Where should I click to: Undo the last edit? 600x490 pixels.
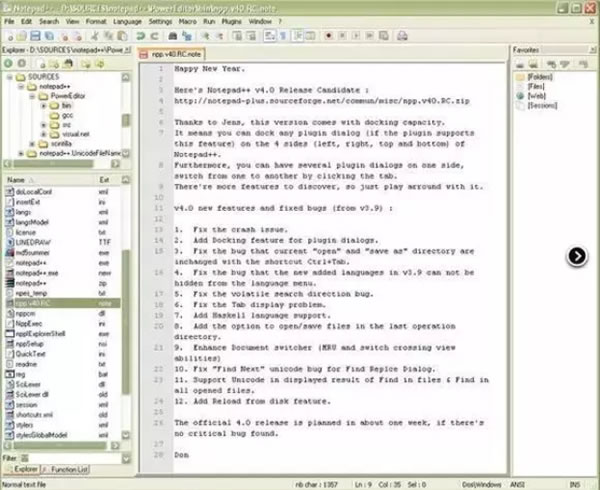click(141, 36)
